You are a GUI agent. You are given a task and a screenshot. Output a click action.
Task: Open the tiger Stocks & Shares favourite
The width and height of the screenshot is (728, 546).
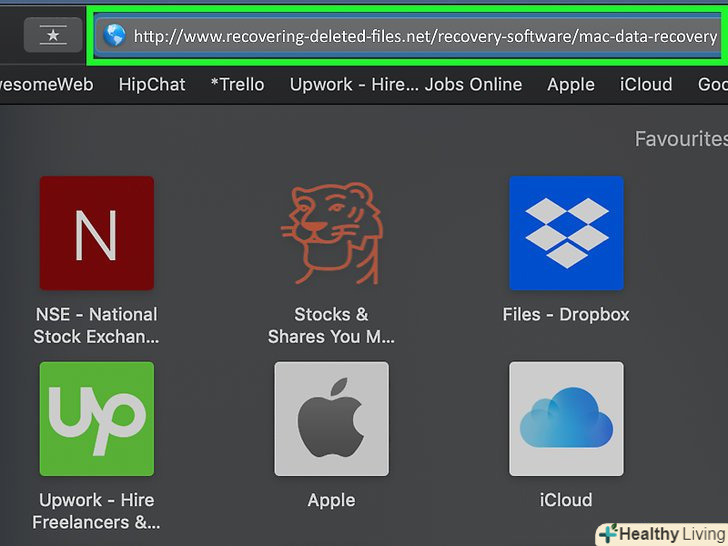pyautogui.click(x=332, y=233)
